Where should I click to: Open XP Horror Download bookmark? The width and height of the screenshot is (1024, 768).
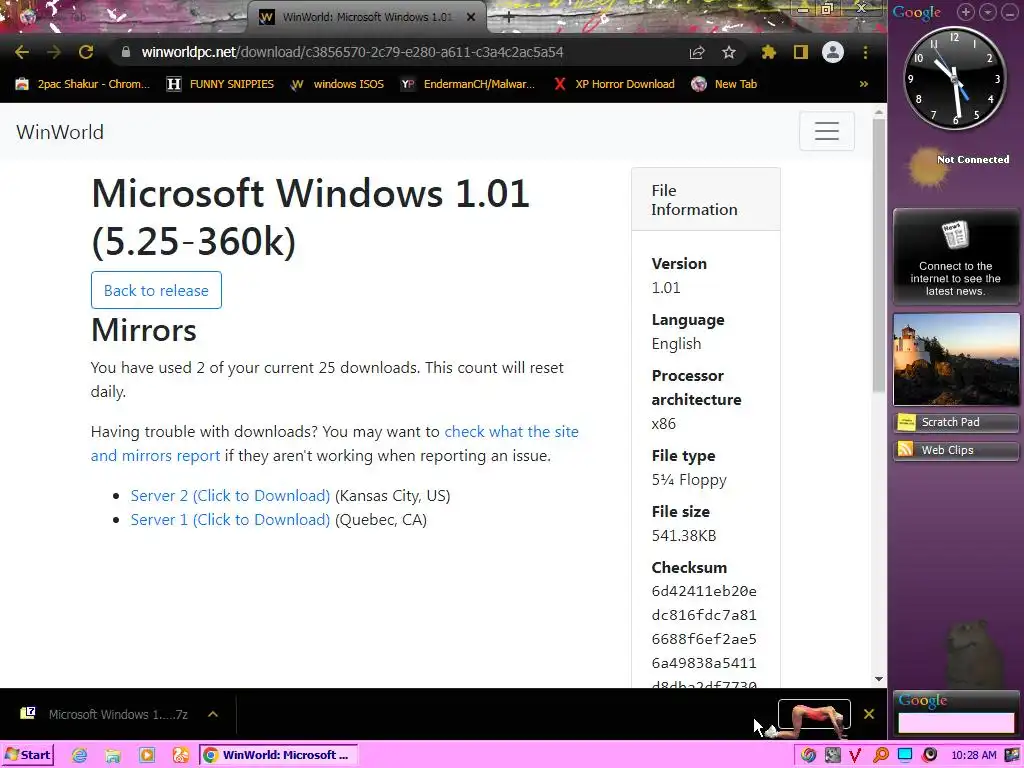(614, 84)
